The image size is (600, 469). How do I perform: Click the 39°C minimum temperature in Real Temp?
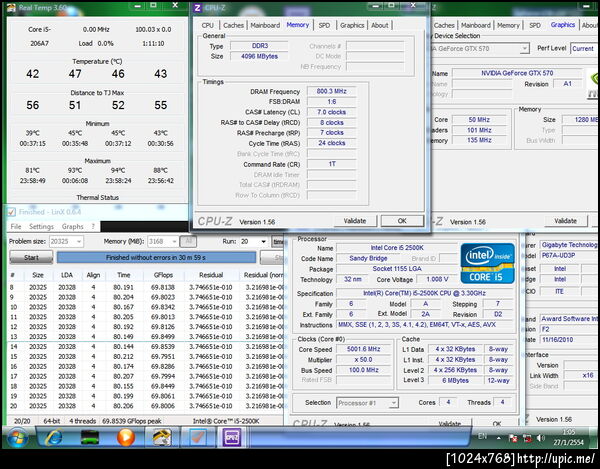click(33, 133)
